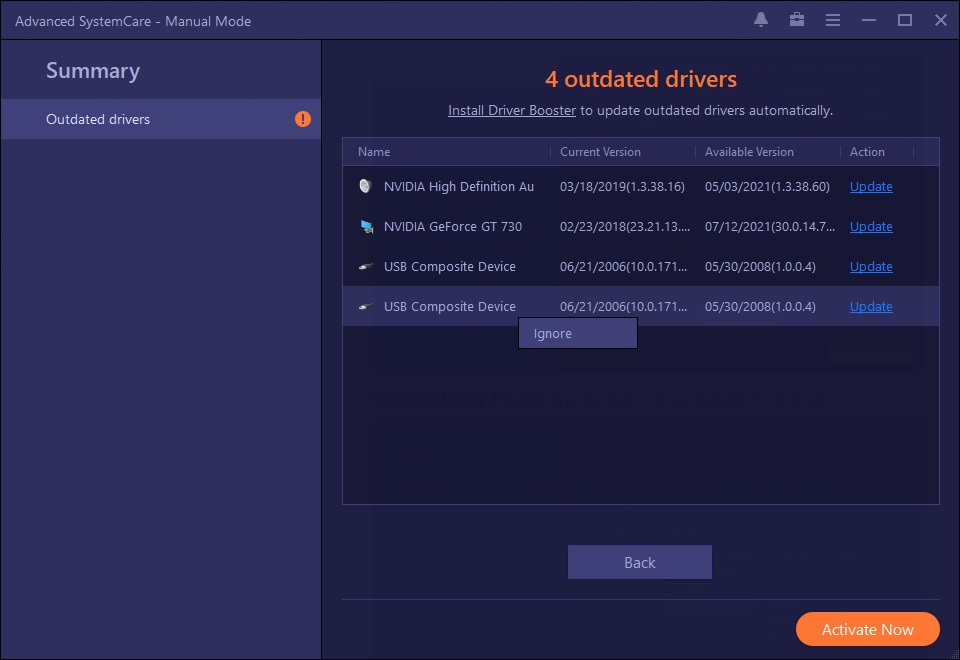960x660 pixels.
Task: Click the Available Version column header
Action: coord(749,152)
